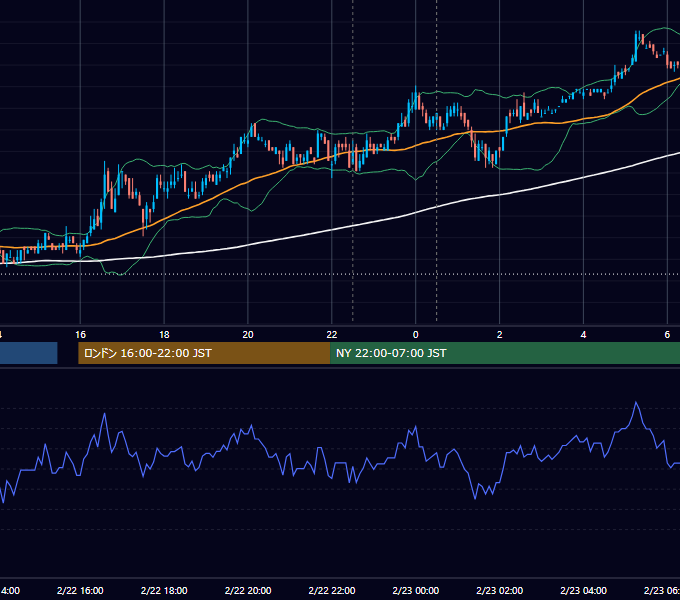Image resolution: width=680 pixels, height=600 pixels.
Task: Click the blue session bar before the ロンドン bar
Action: (29, 353)
